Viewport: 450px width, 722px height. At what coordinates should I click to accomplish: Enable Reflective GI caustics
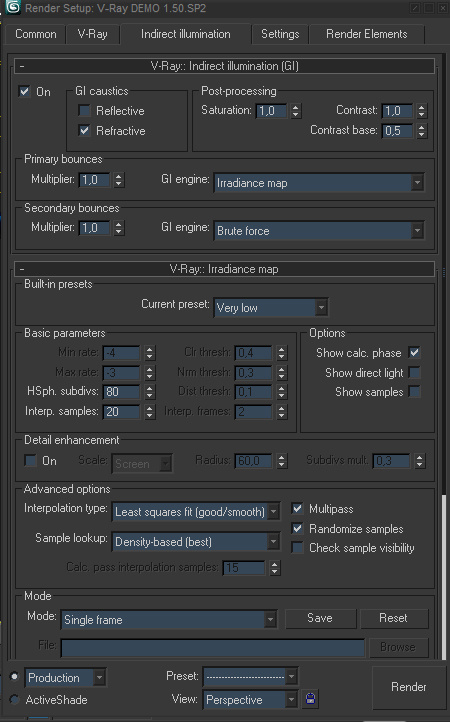(84, 111)
